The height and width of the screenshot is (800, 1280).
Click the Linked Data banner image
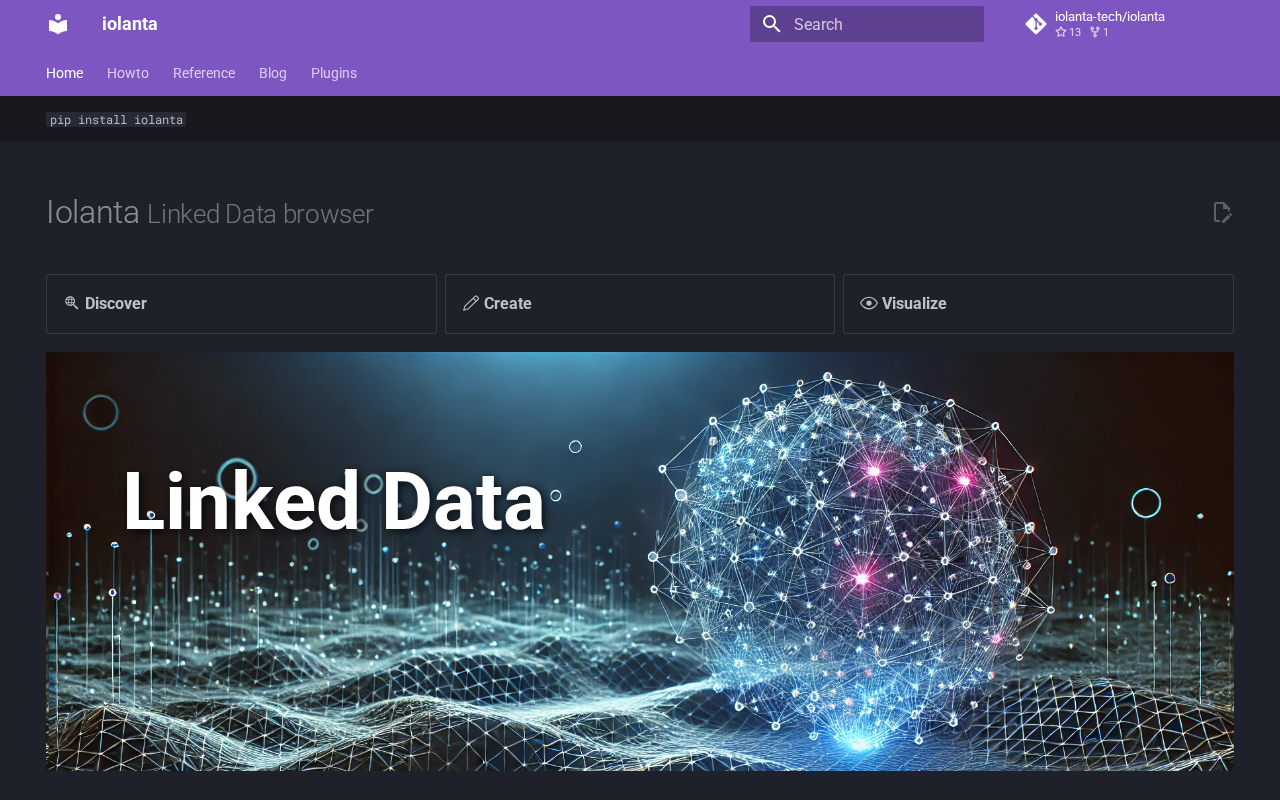(x=640, y=561)
